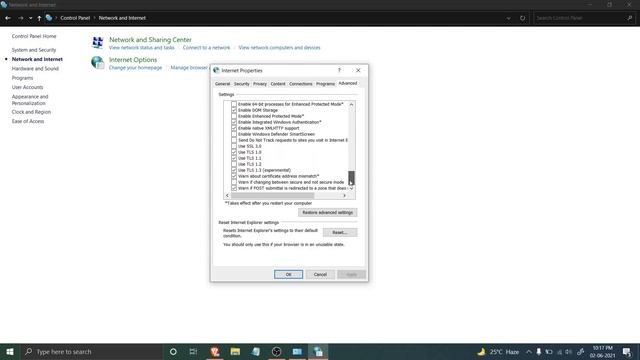Open View network status and tasks

pyautogui.click(x=142, y=48)
